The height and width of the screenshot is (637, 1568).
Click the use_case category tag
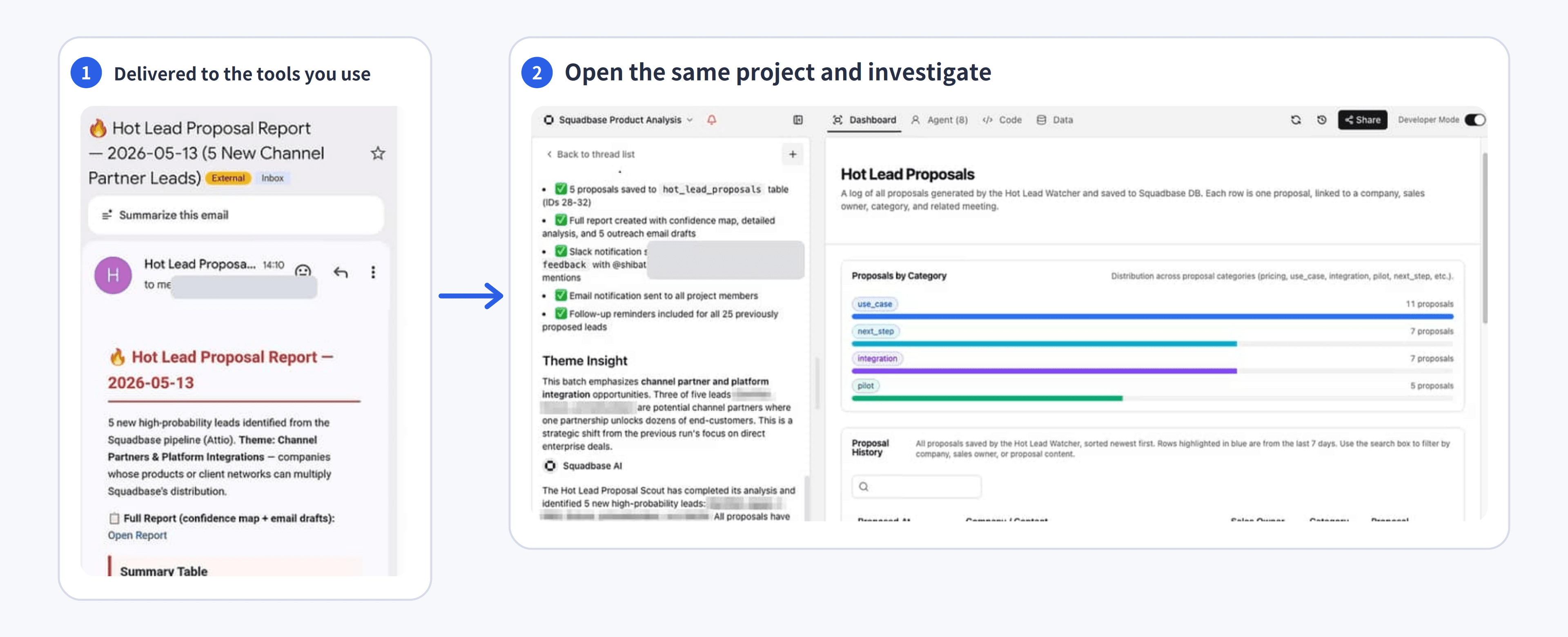coord(875,304)
